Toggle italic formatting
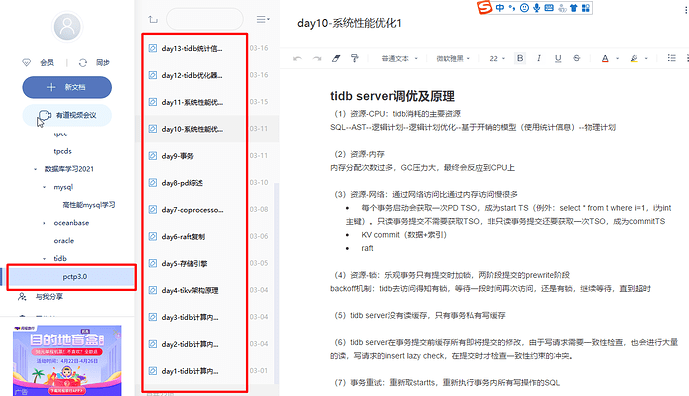This screenshot has width=689, height=396. (x=539, y=58)
